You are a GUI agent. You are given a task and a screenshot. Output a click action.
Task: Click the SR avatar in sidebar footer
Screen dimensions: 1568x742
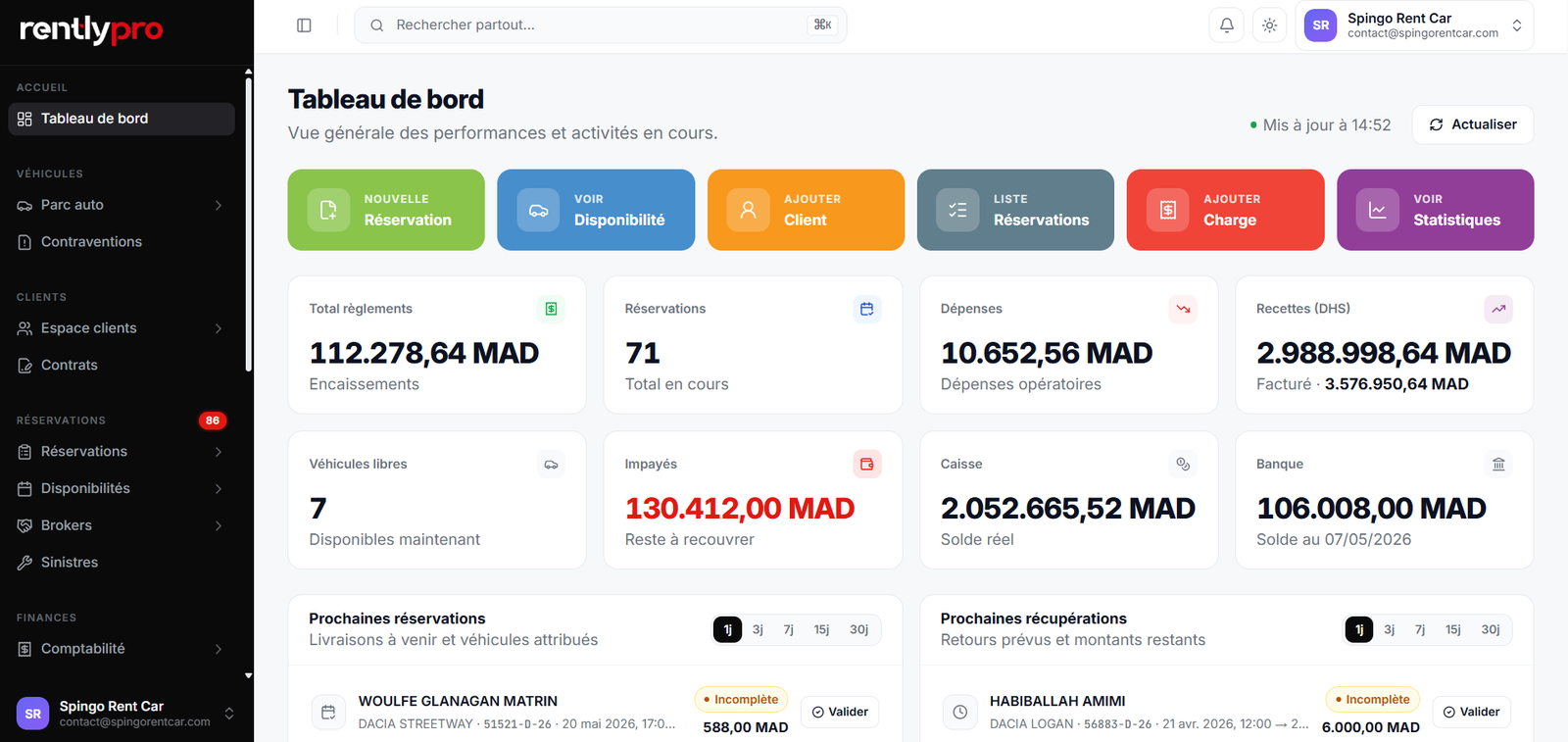point(32,714)
